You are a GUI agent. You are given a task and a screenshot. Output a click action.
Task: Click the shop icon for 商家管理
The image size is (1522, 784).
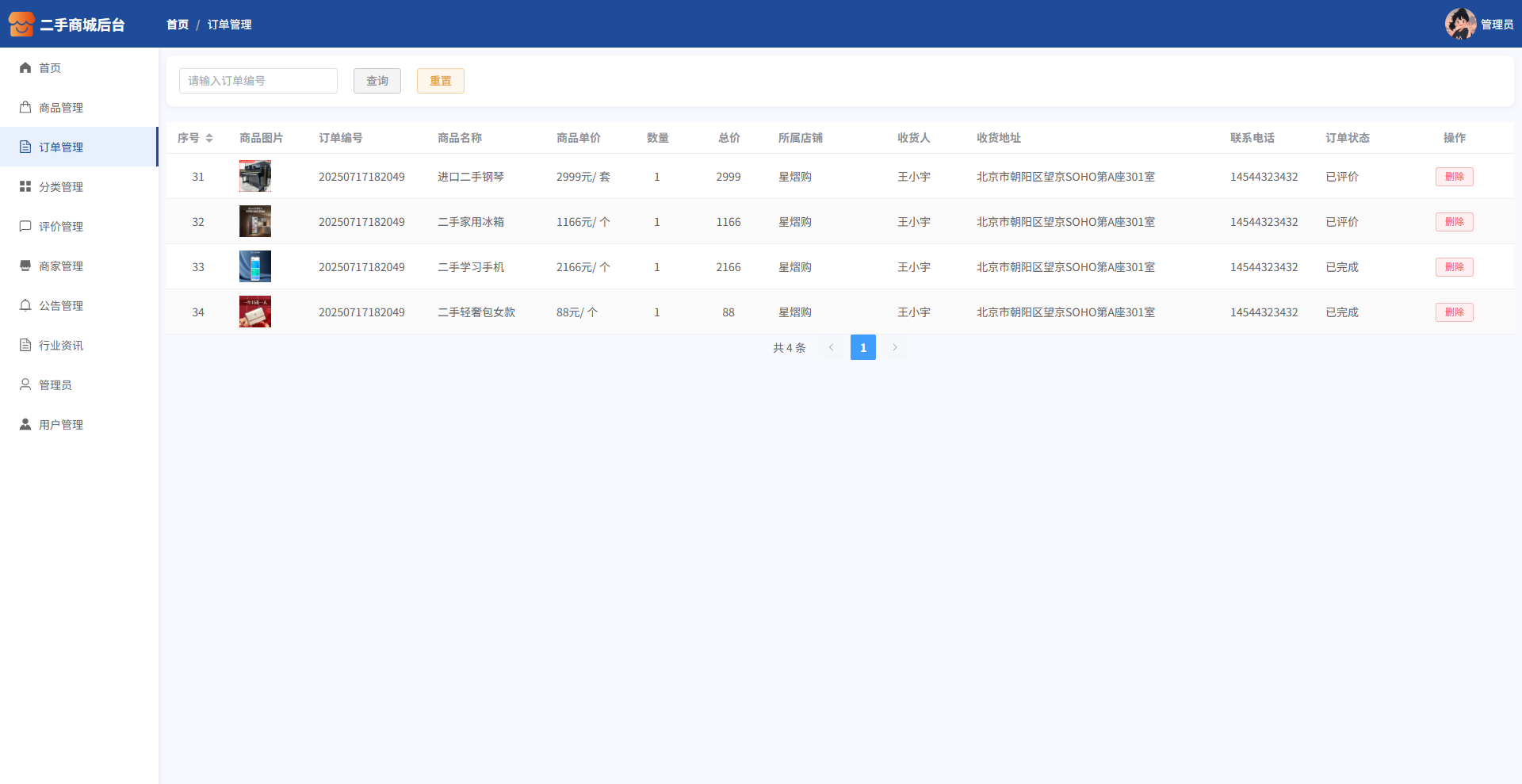[25, 266]
